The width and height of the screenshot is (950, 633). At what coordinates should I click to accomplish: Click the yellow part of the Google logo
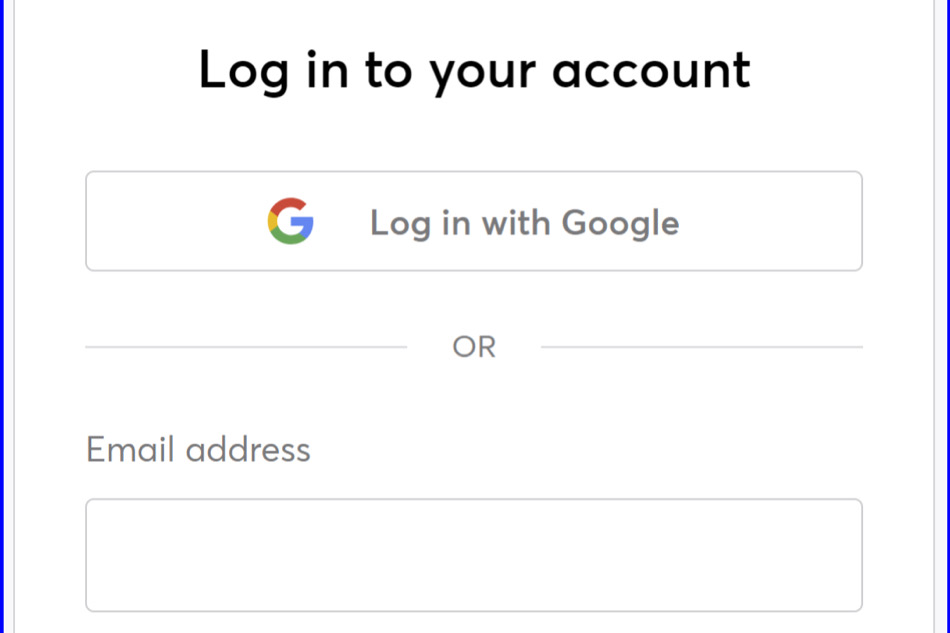(271, 221)
